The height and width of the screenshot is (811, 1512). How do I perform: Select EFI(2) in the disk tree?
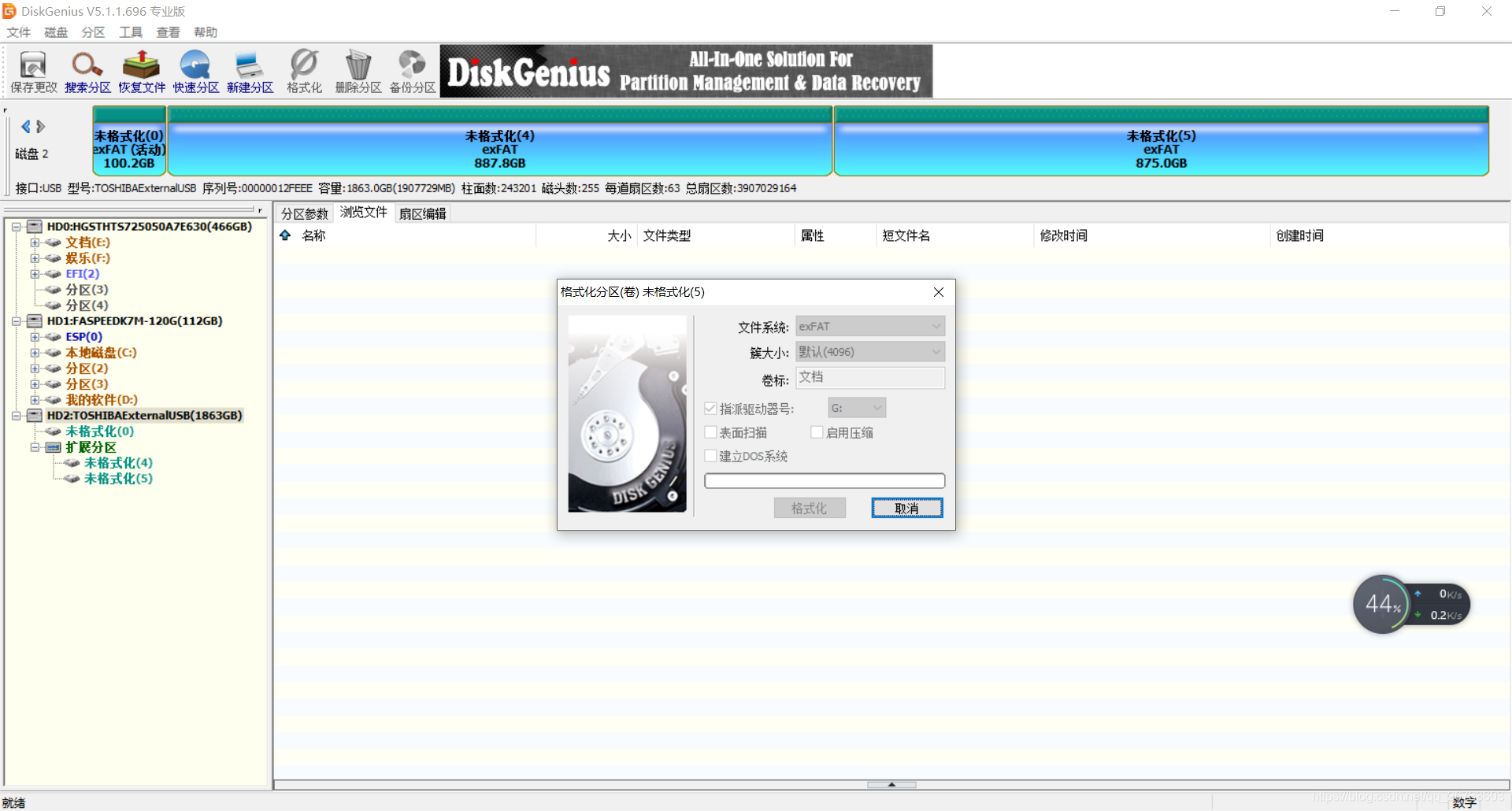(x=82, y=274)
